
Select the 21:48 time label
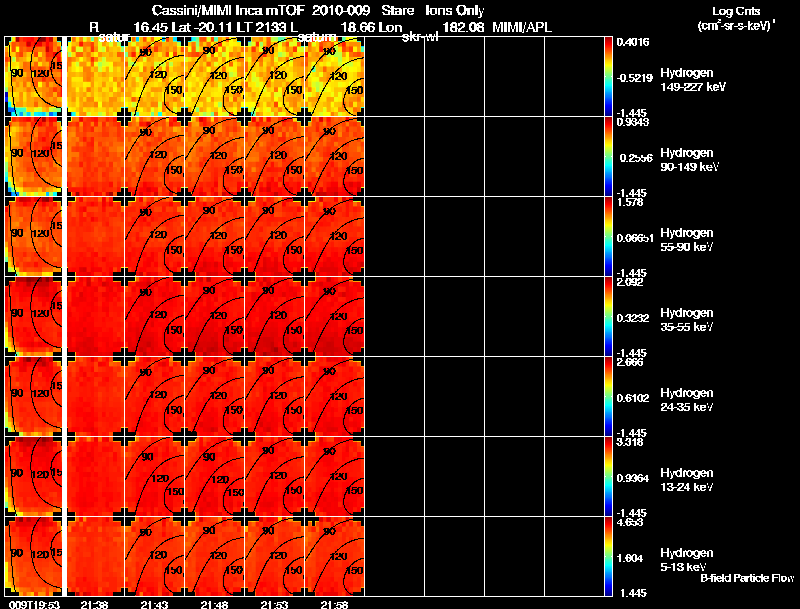pyautogui.click(x=214, y=605)
